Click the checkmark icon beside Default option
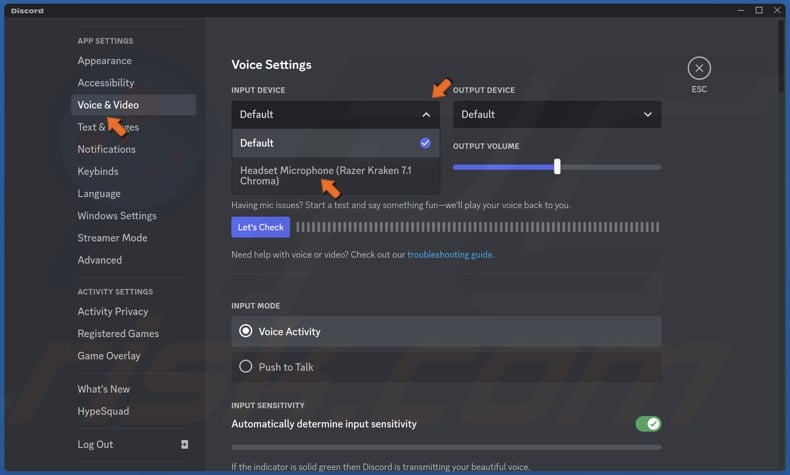 pos(425,143)
